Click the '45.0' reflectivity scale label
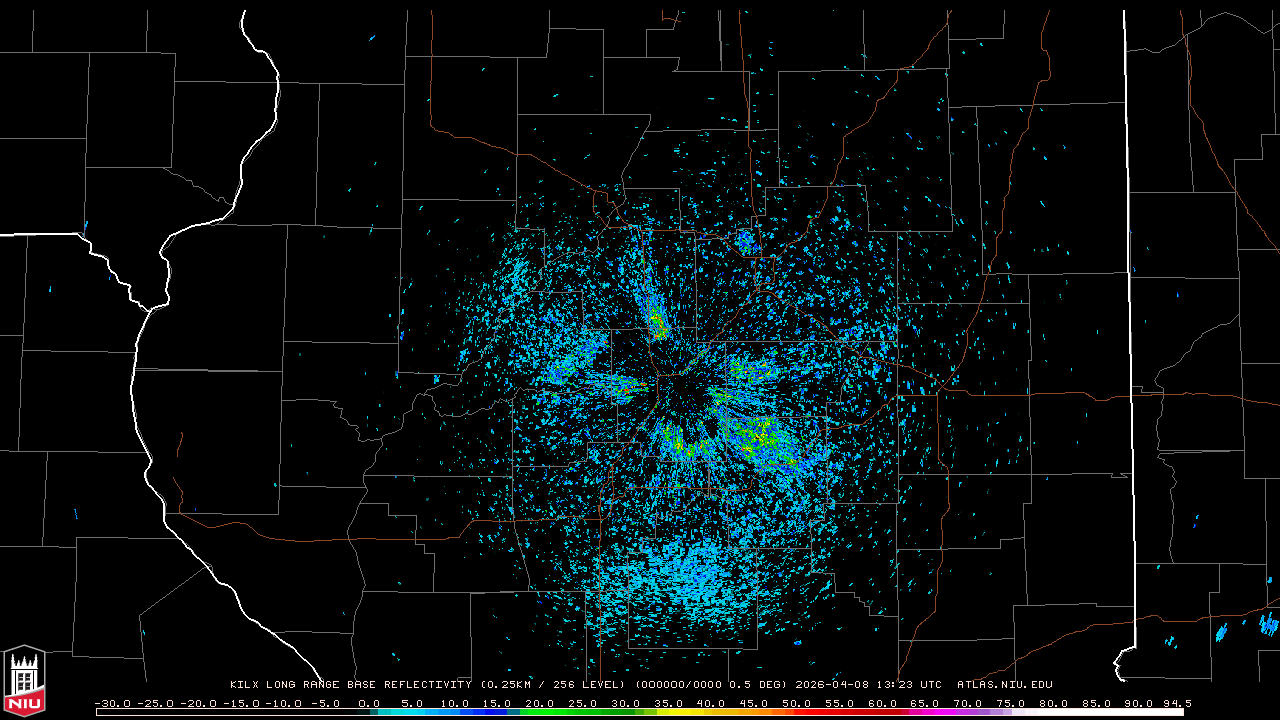The height and width of the screenshot is (720, 1280). pos(754,703)
